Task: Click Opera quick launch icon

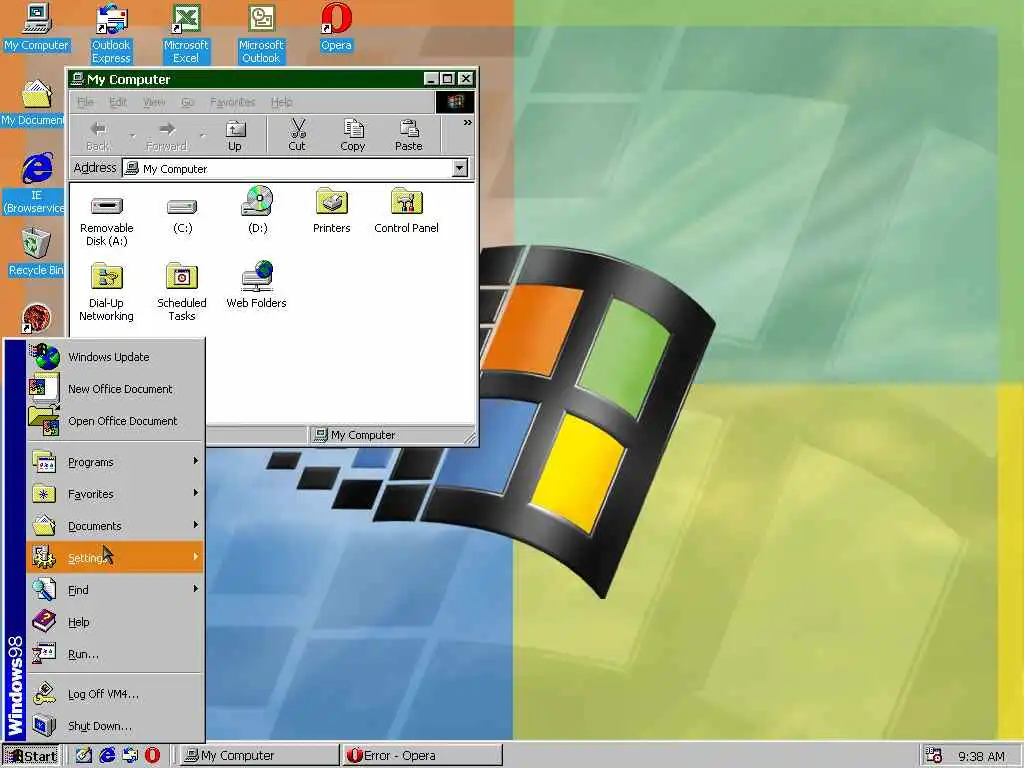Action: point(153,756)
